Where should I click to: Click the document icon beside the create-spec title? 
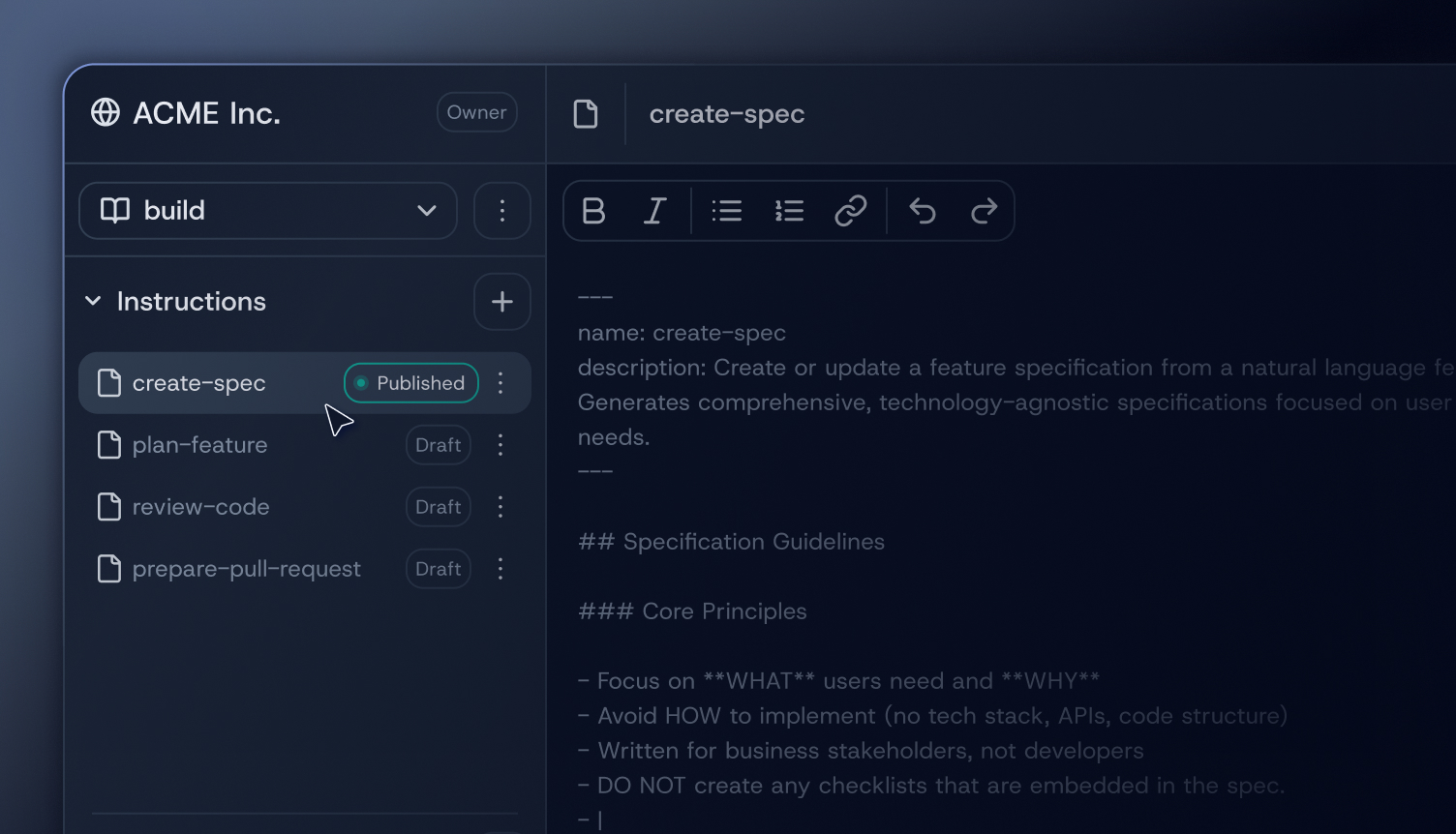(x=586, y=113)
